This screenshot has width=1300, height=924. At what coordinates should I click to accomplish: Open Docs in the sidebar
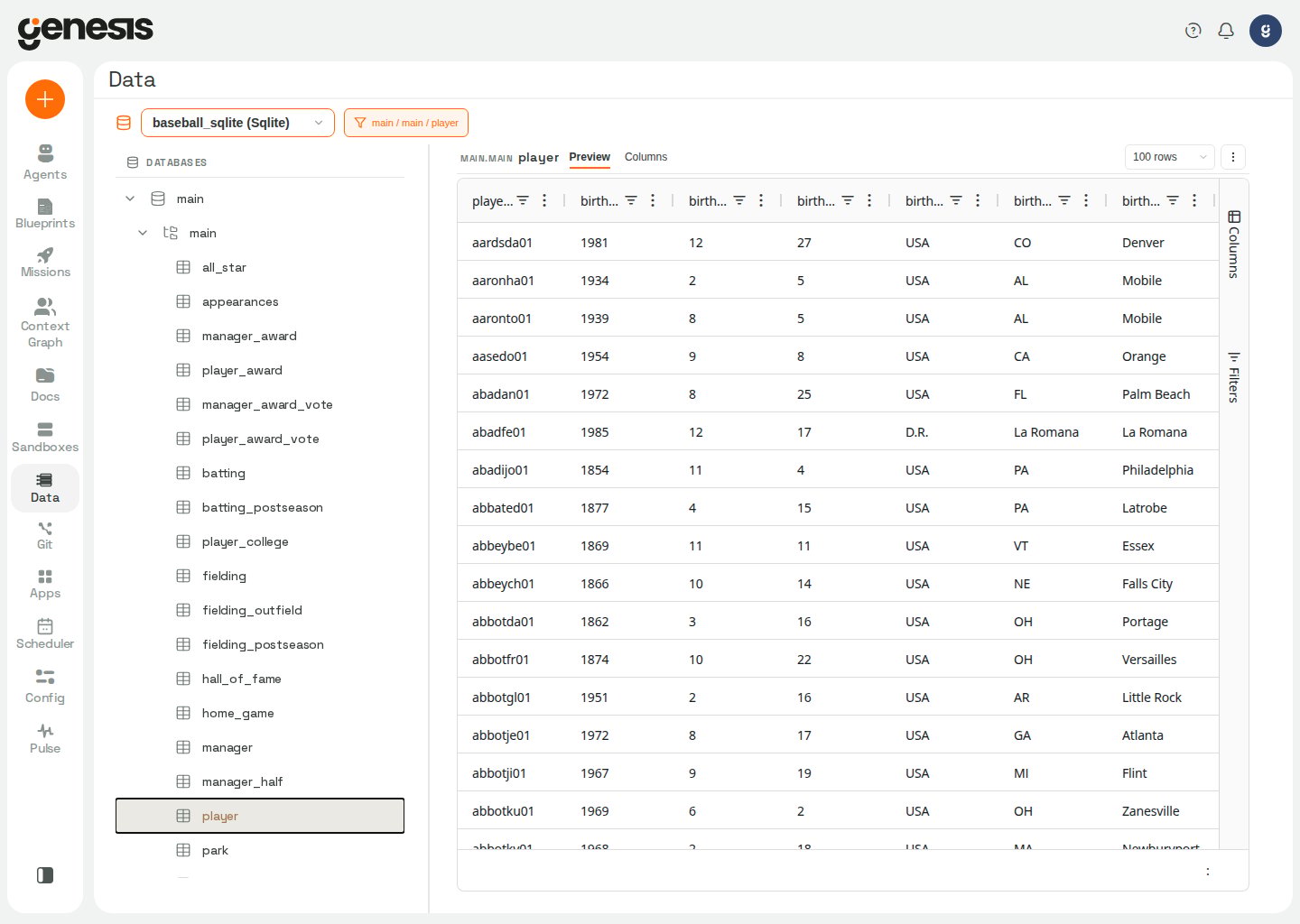pyautogui.click(x=45, y=384)
